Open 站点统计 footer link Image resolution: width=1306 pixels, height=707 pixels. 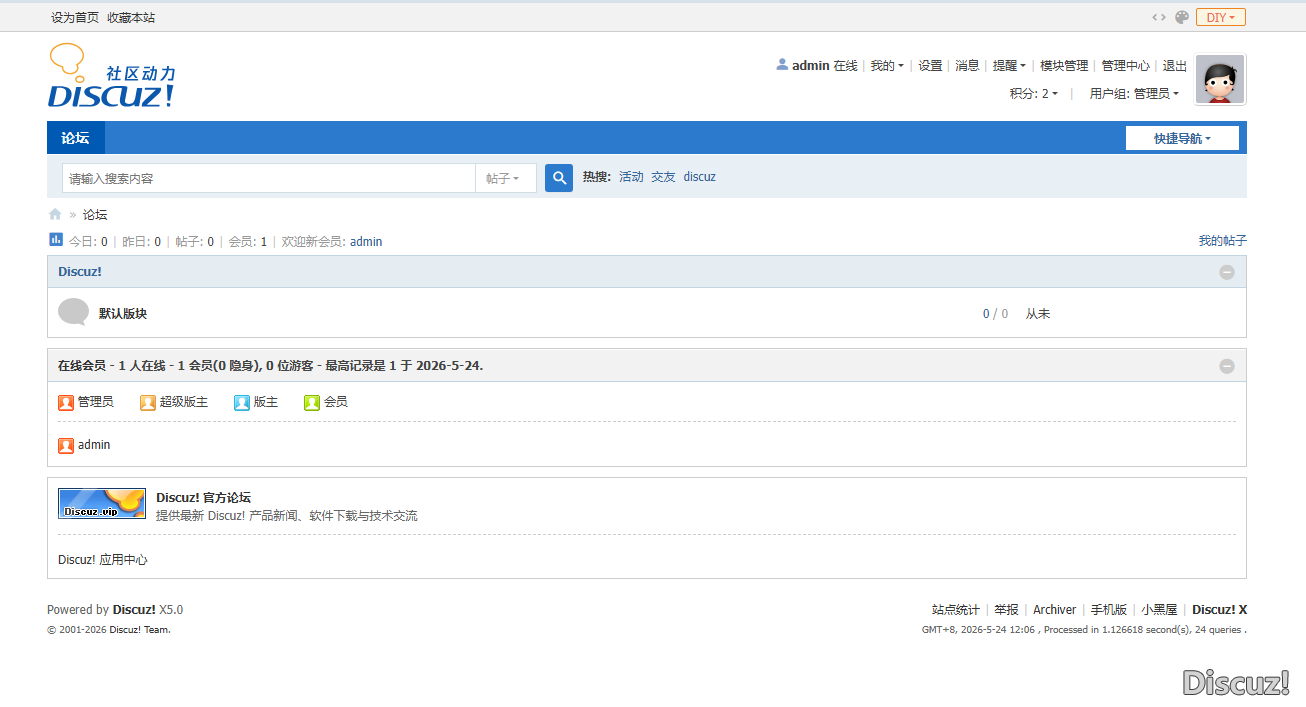coord(956,610)
